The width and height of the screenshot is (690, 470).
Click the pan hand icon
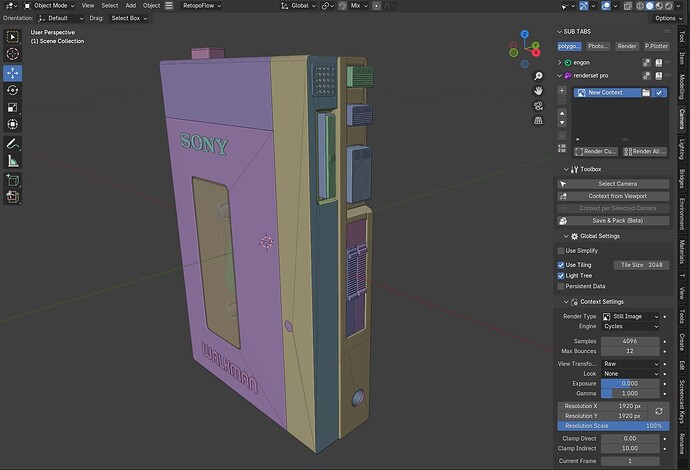coord(538,91)
